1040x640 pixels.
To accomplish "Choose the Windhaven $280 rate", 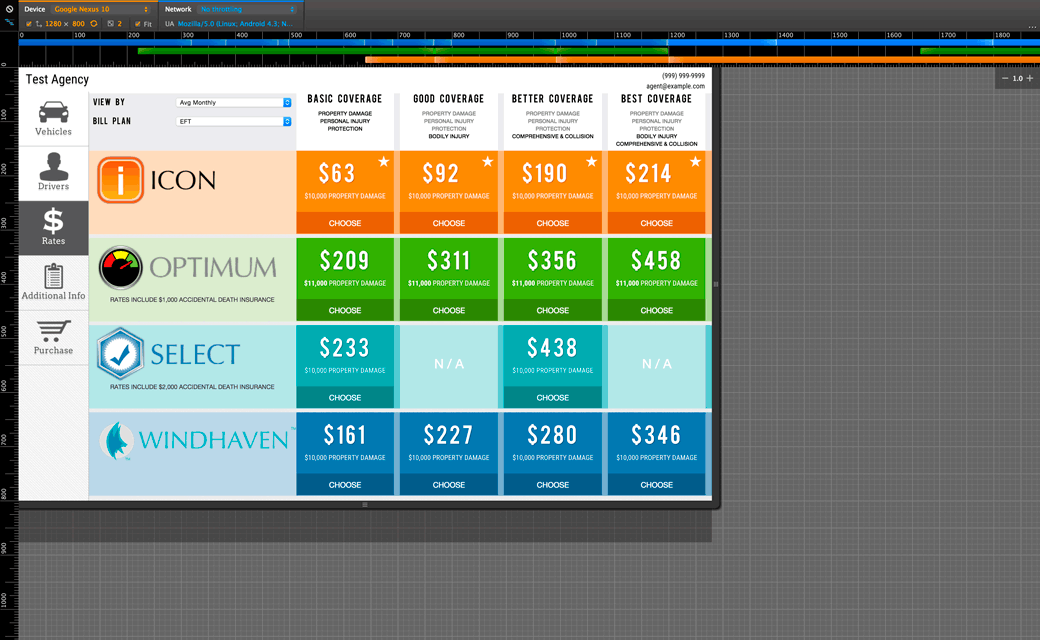I will click(552, 485).
